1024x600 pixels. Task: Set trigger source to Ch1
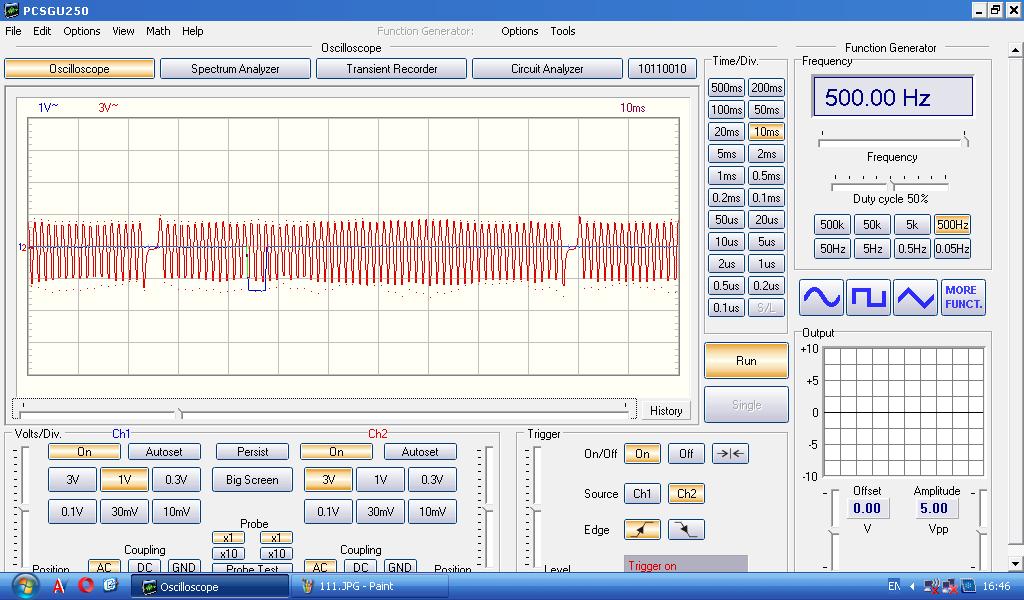[642, 493]
